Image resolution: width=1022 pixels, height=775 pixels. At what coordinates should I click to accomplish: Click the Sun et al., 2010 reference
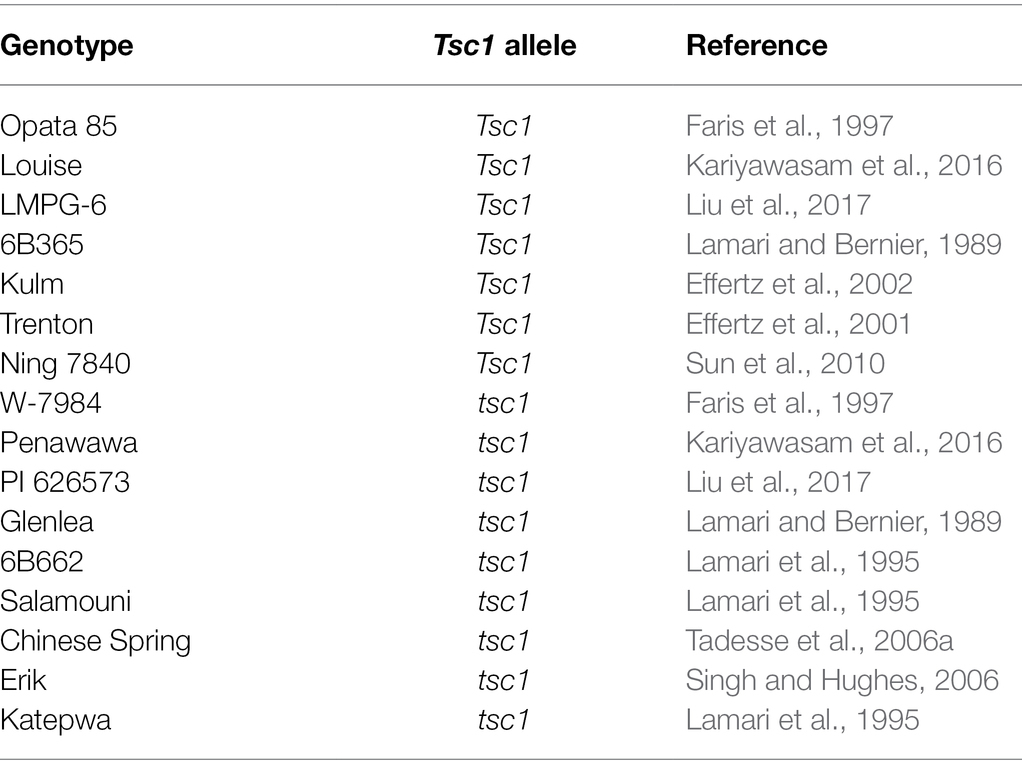(x=785, y=364)
